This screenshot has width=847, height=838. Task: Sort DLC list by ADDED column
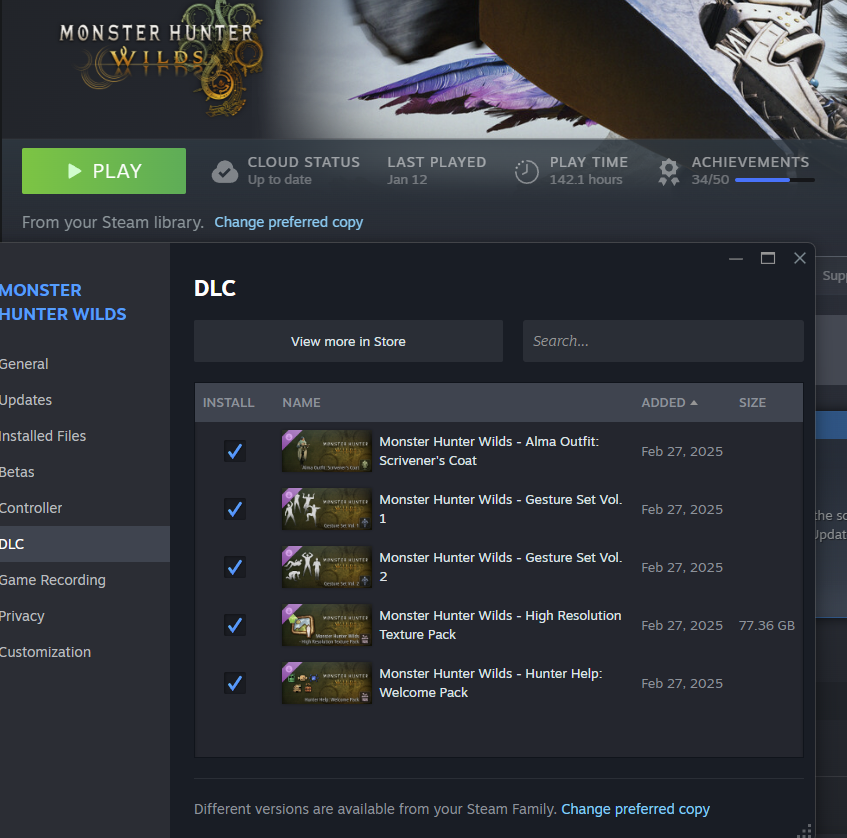[x=669, y=403]
